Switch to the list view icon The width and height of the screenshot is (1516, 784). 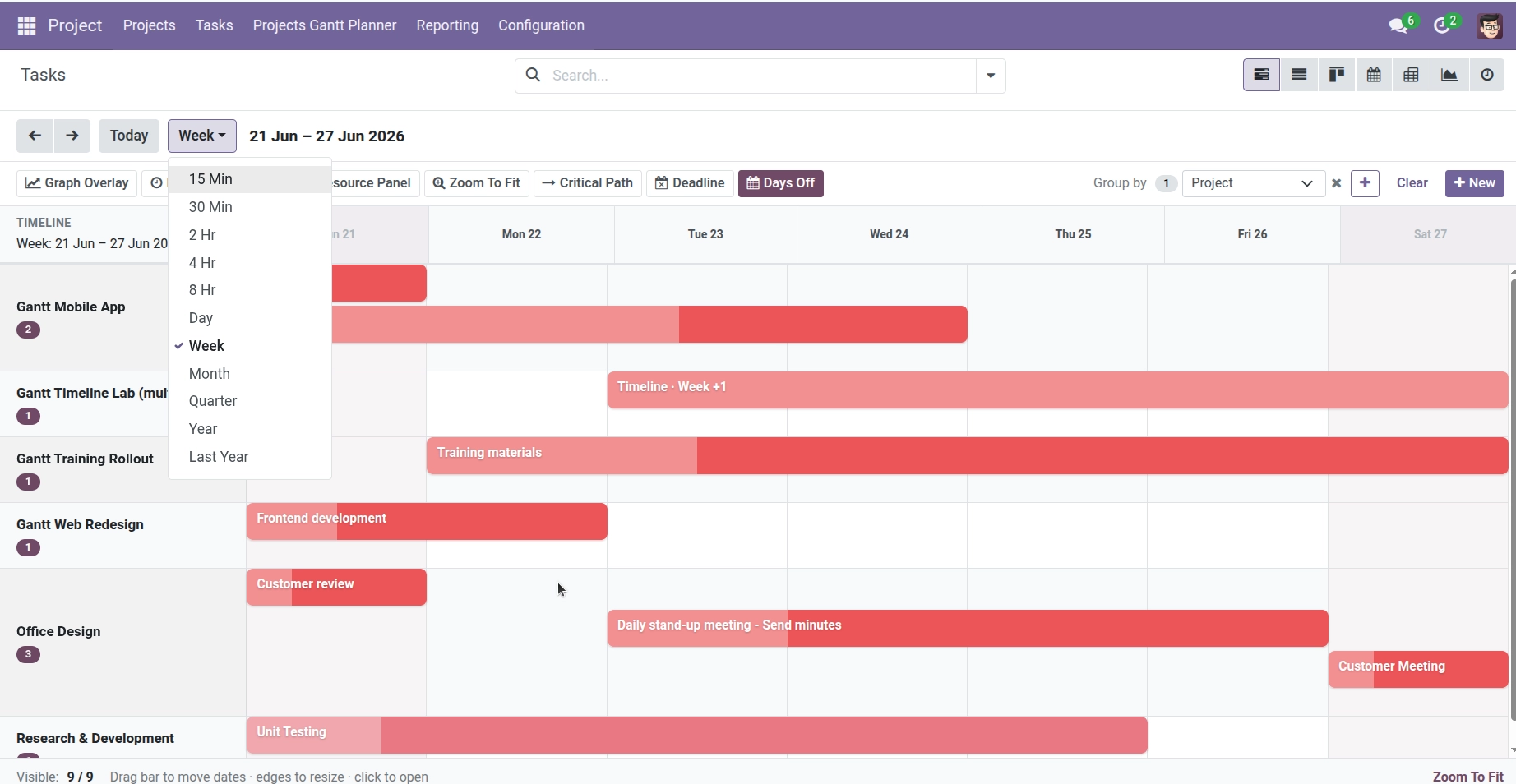(1299, 75)
